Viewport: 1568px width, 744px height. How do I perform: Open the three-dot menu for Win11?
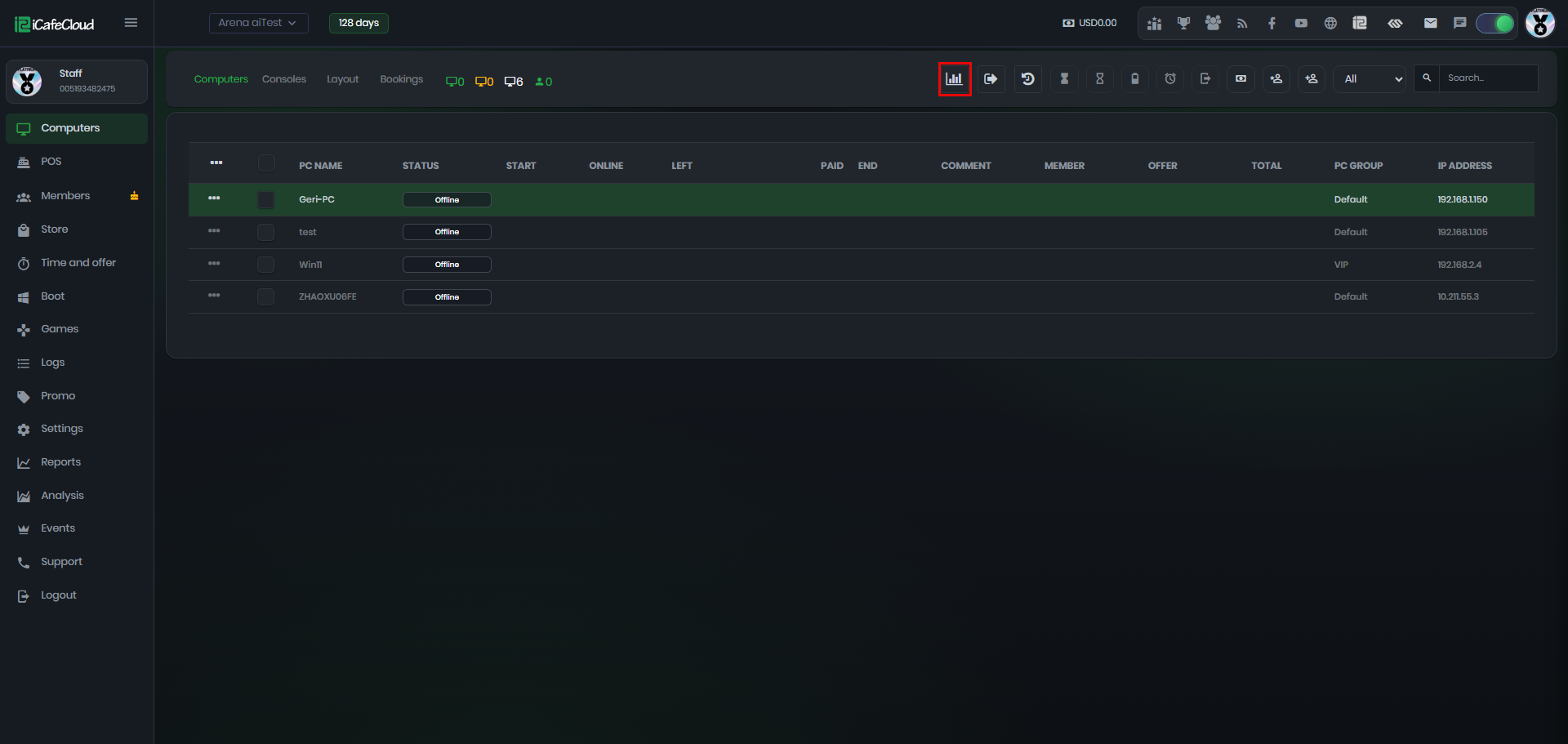[x=214, y=263]
